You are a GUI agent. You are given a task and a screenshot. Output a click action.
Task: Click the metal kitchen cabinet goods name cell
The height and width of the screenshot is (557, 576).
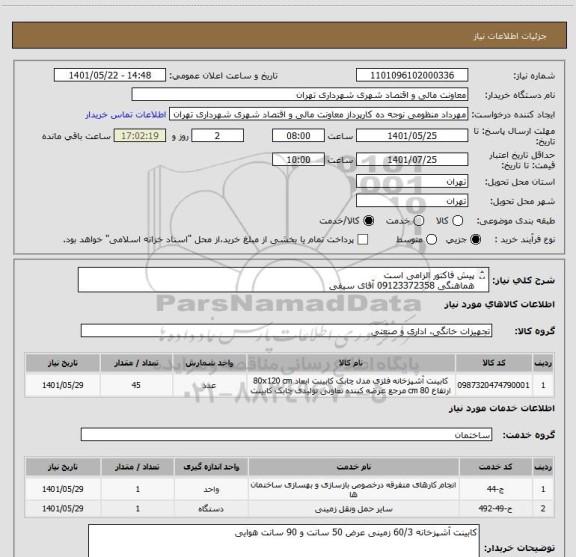pos(351,385)
